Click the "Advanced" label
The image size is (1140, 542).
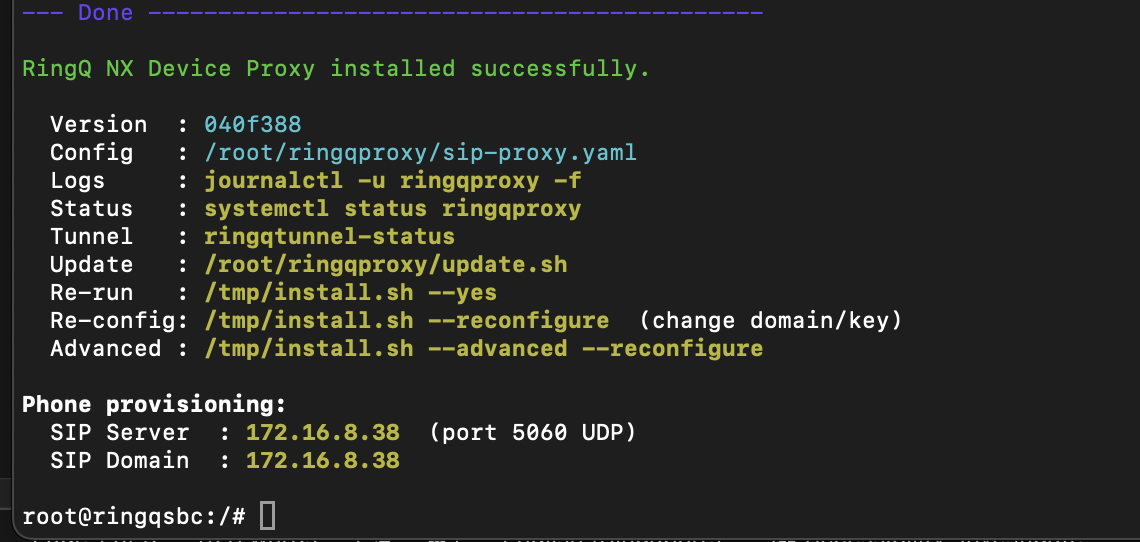click(x=105, y=348)
